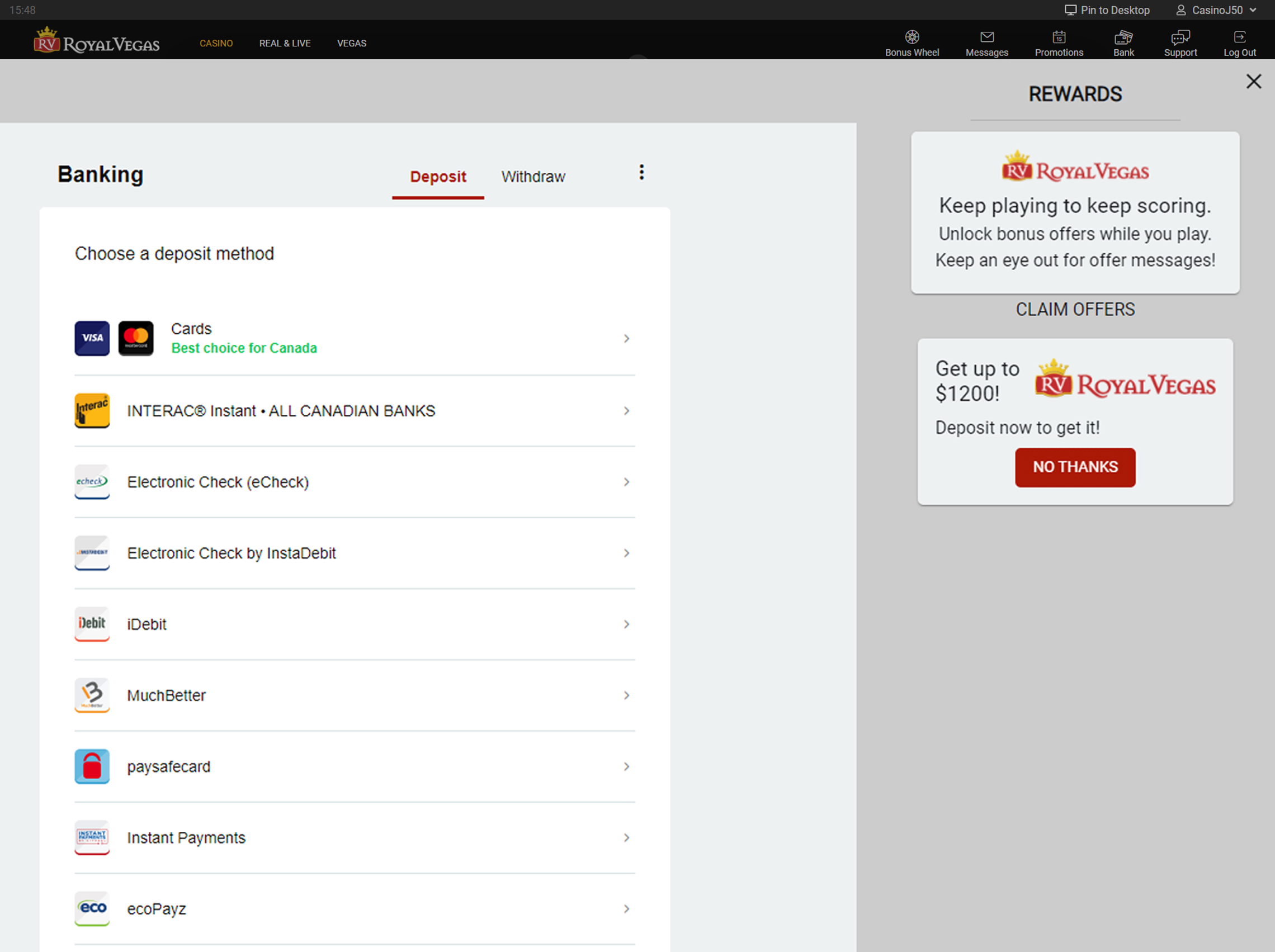The width and height of the screenshot is (1275, 952).
Task: Click Royal Vegas logo in rewards card
Action: point(1075,167)
